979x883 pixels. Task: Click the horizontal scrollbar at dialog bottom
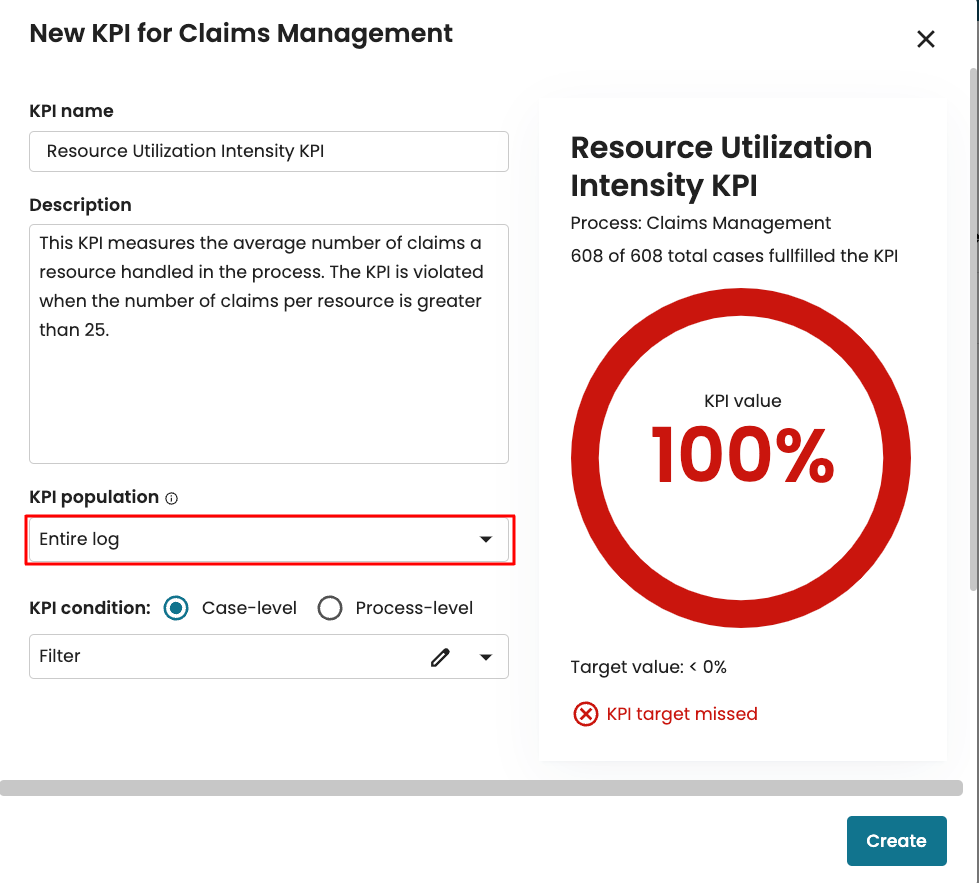coord(481,788)
